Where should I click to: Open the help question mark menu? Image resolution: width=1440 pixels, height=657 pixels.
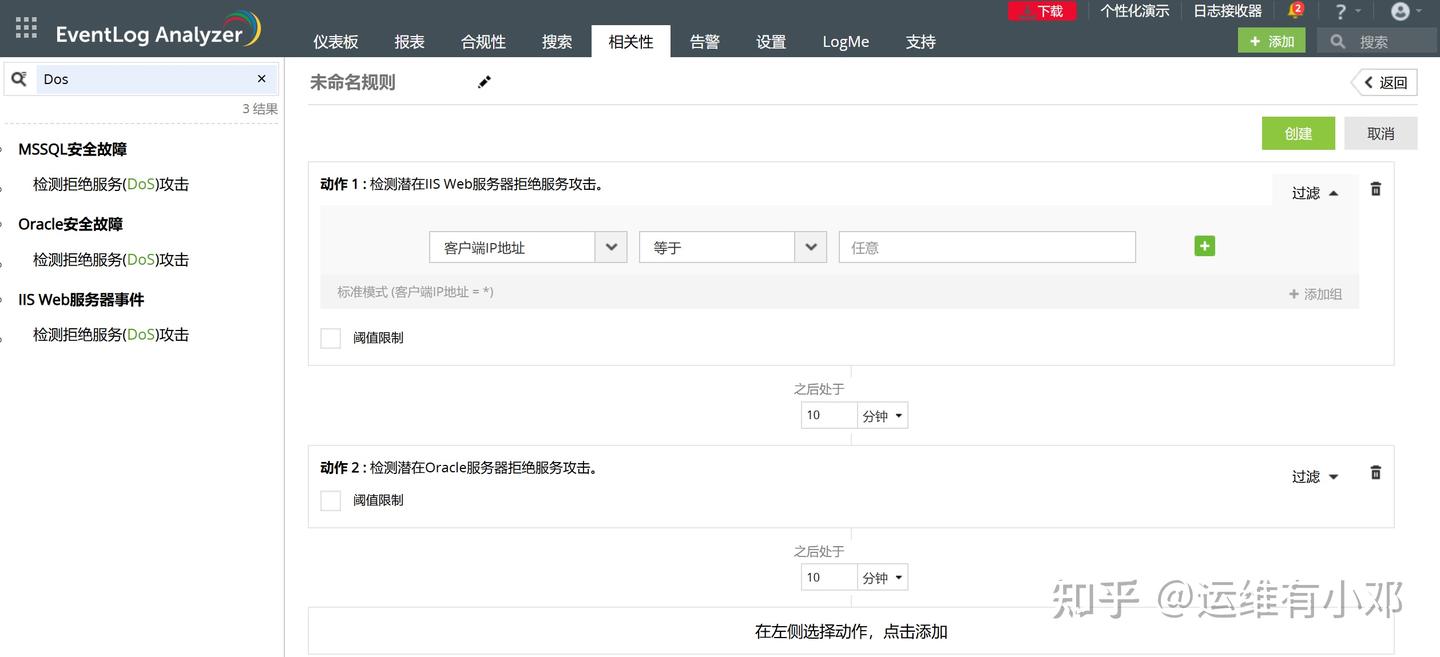tap(1347, 11)
